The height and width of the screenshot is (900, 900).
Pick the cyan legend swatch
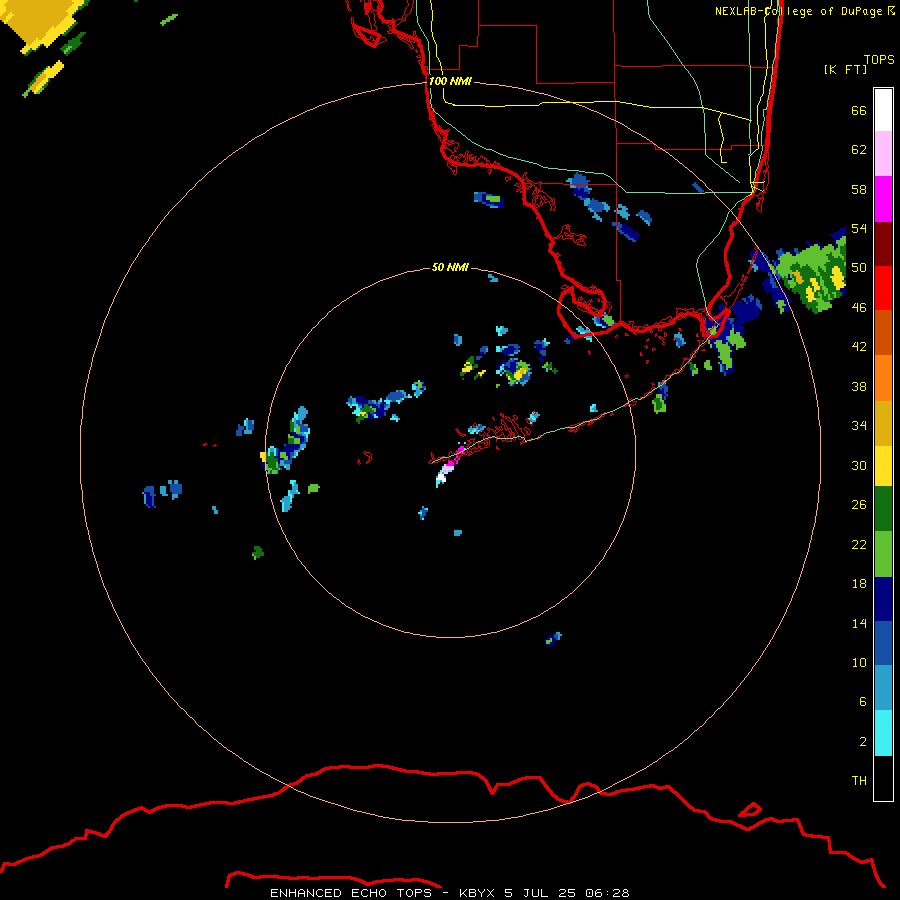(x=883, y=733)
